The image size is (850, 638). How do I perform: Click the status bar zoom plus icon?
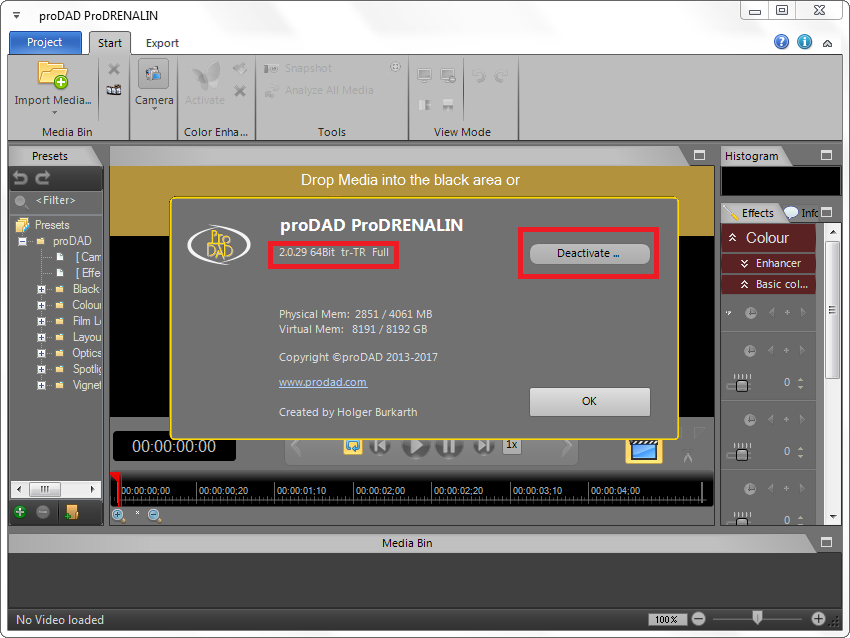tap(818, 618)
